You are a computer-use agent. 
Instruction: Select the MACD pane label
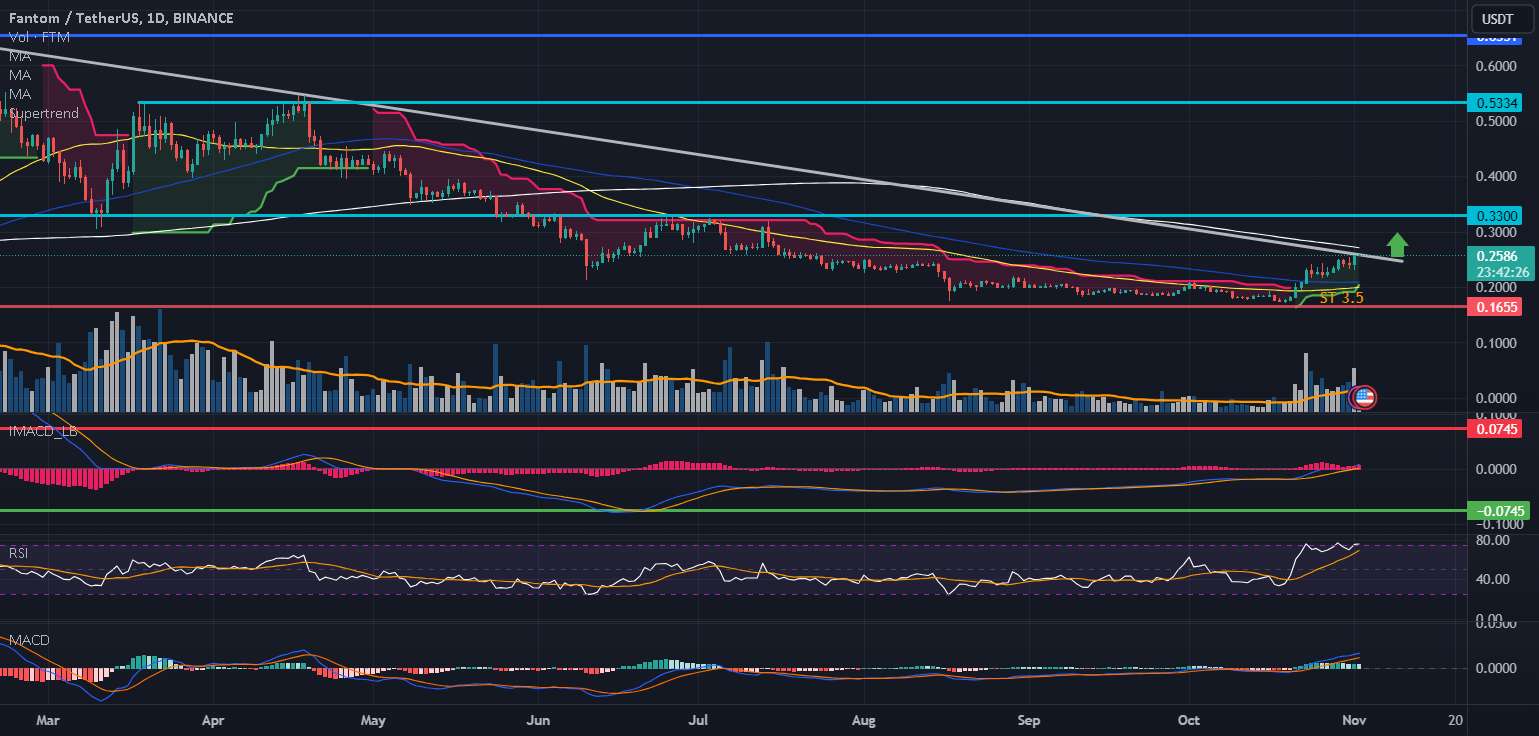(28, 639)
